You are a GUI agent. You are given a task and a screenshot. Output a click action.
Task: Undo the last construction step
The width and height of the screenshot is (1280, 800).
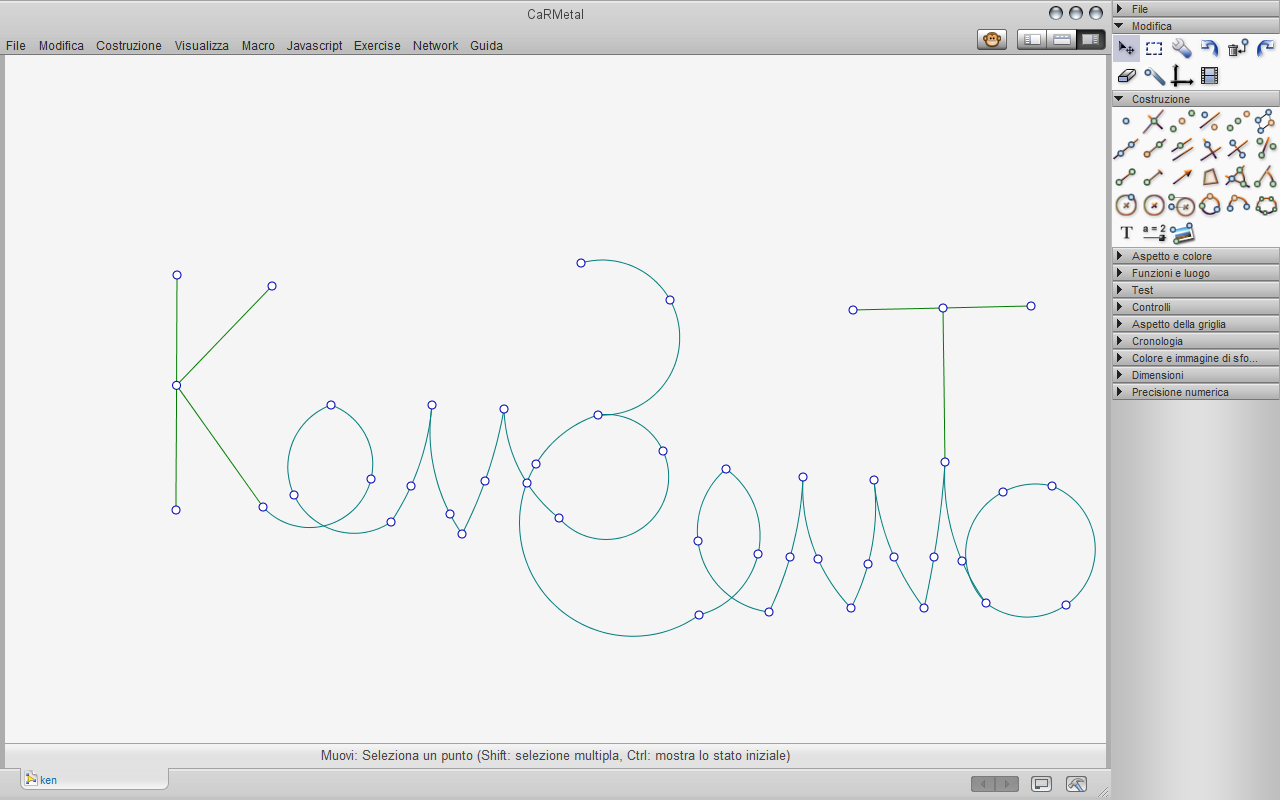1209,48
